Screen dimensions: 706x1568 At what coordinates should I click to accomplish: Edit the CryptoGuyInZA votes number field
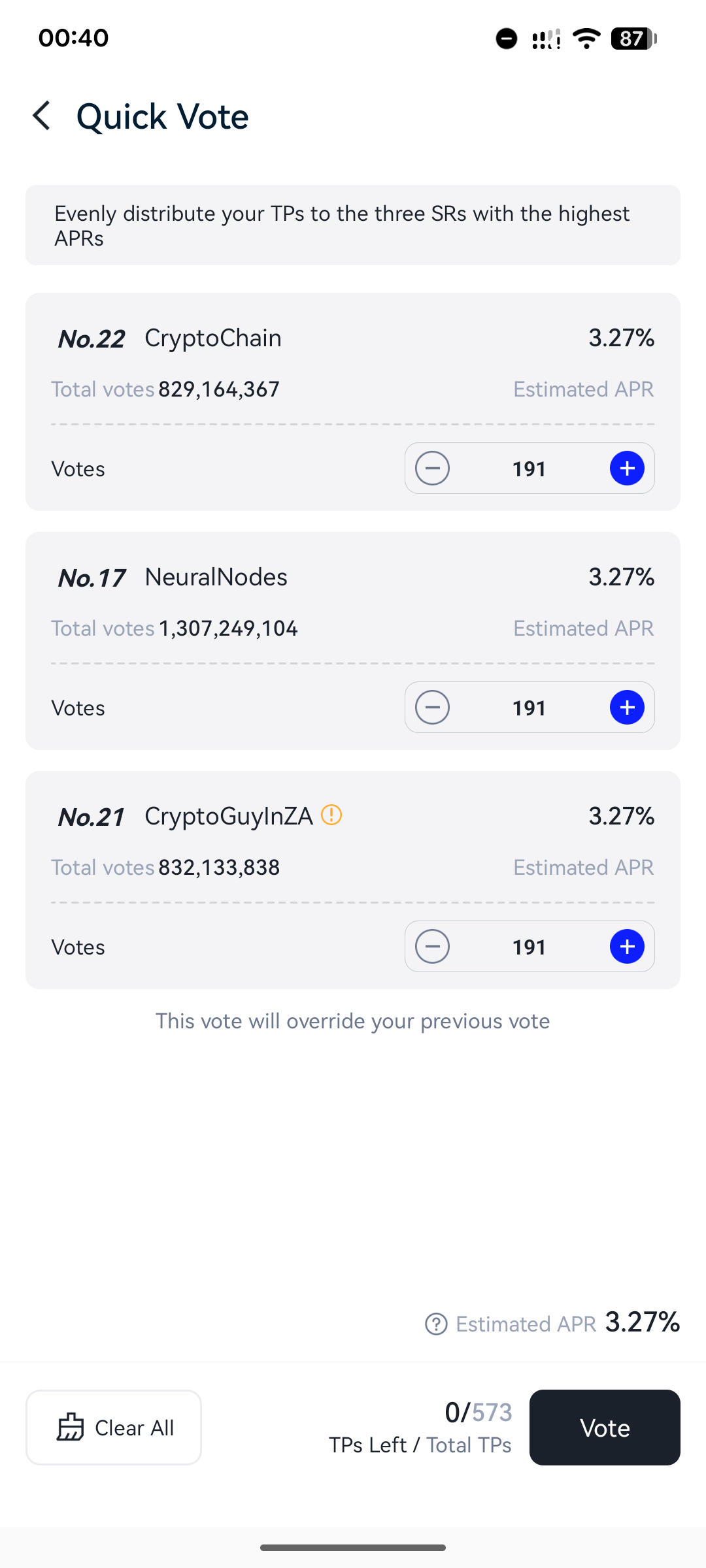pos(529,947)
